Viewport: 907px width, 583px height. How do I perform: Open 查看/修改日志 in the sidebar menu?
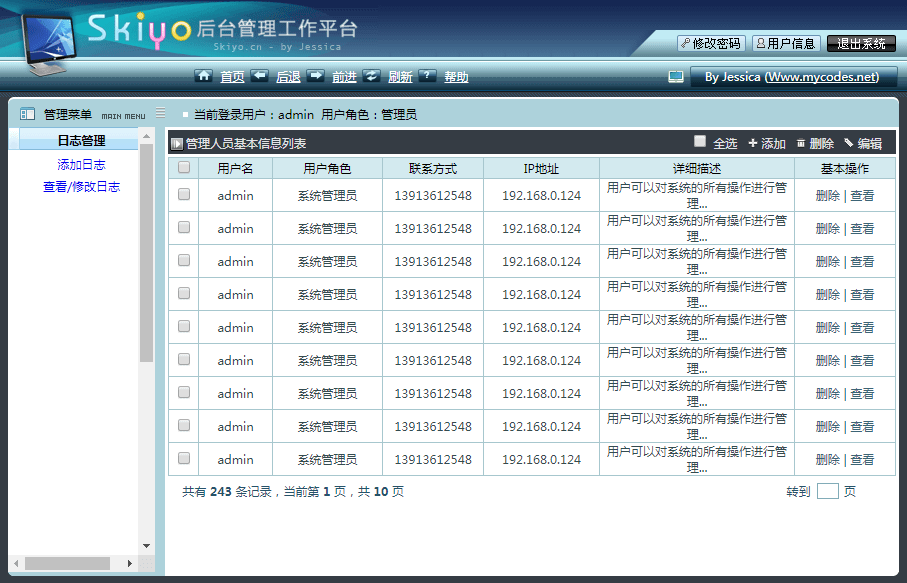click(x=81, y=187)
